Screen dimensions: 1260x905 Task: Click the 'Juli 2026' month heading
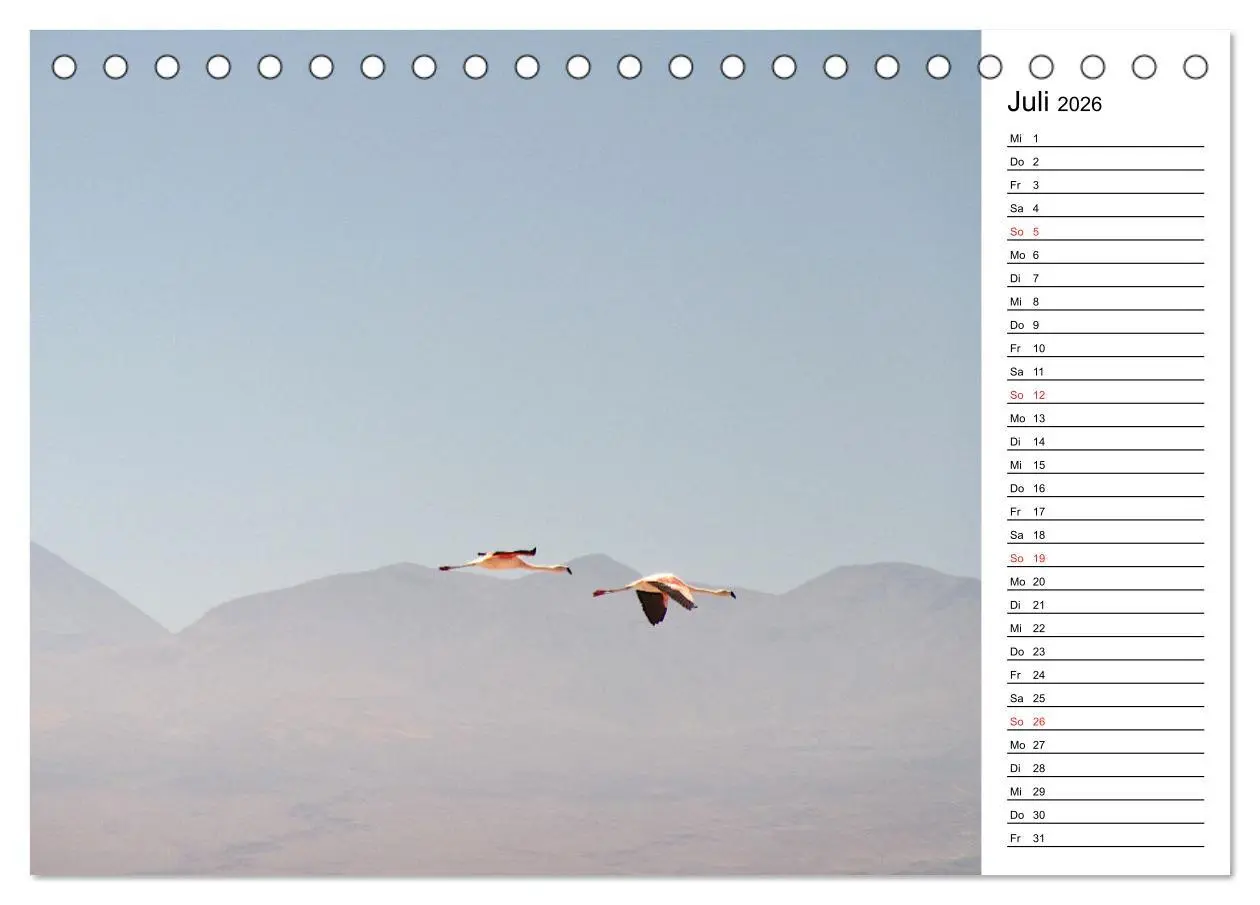[x=1054, y=103]
